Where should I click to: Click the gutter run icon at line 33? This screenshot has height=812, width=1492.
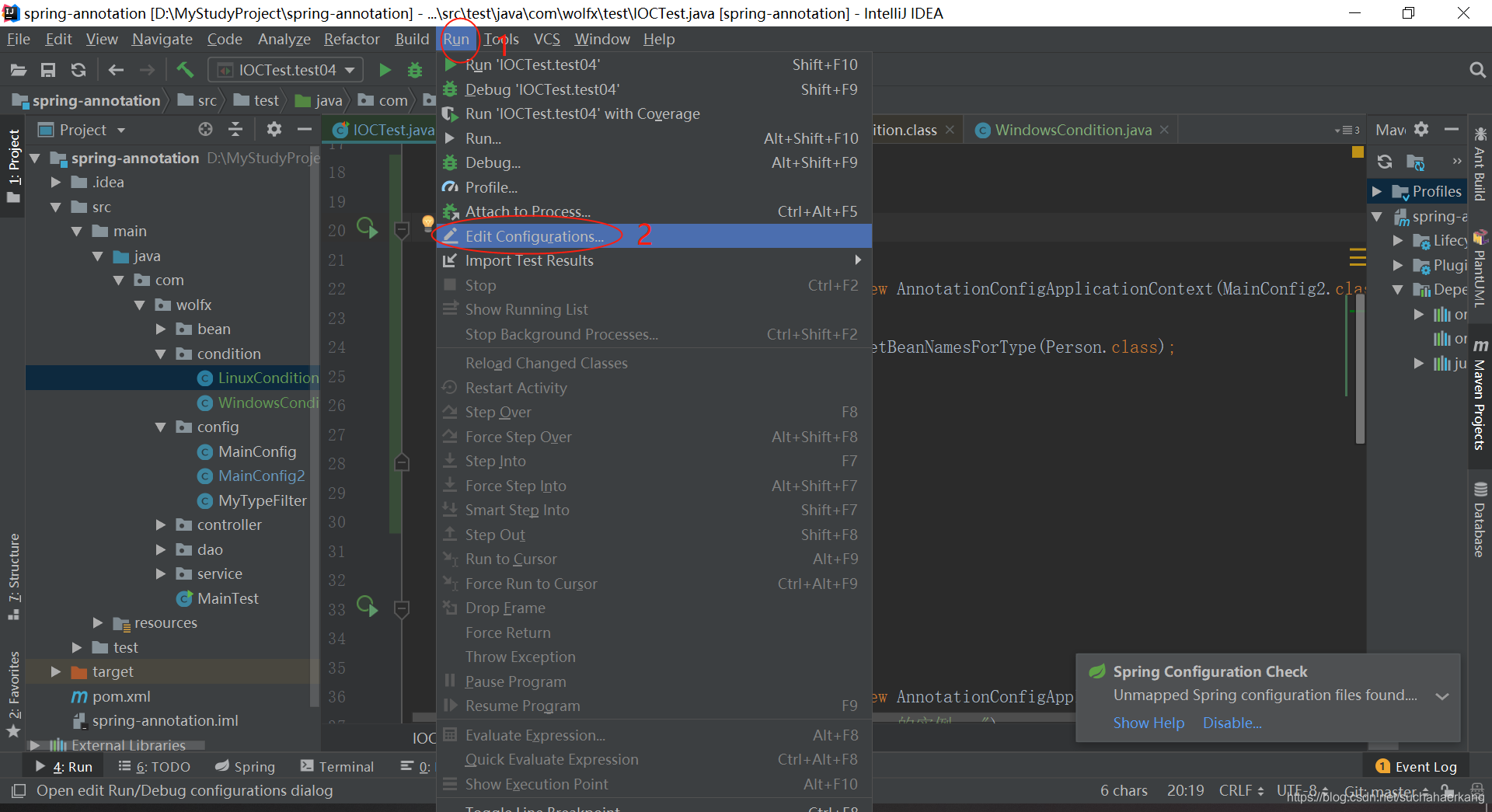[368, 606]
